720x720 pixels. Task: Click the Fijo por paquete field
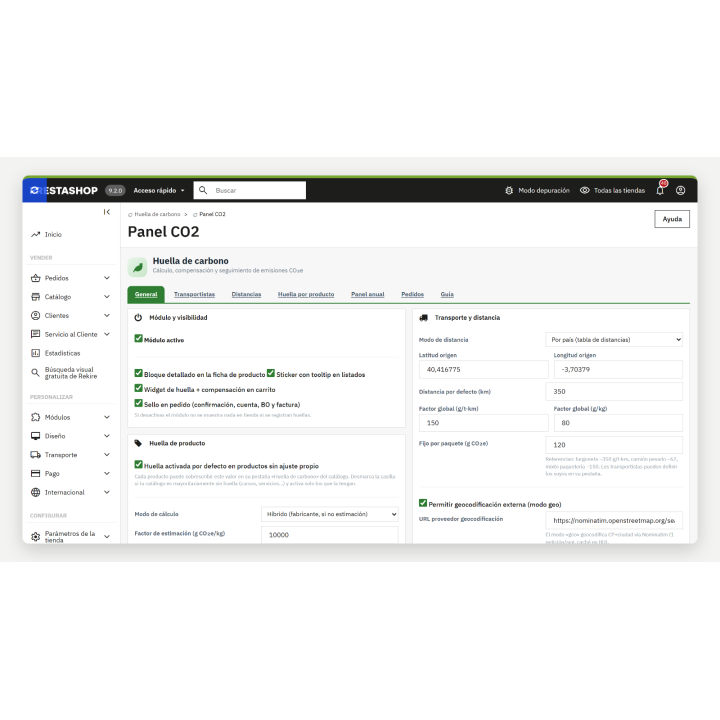614,444
